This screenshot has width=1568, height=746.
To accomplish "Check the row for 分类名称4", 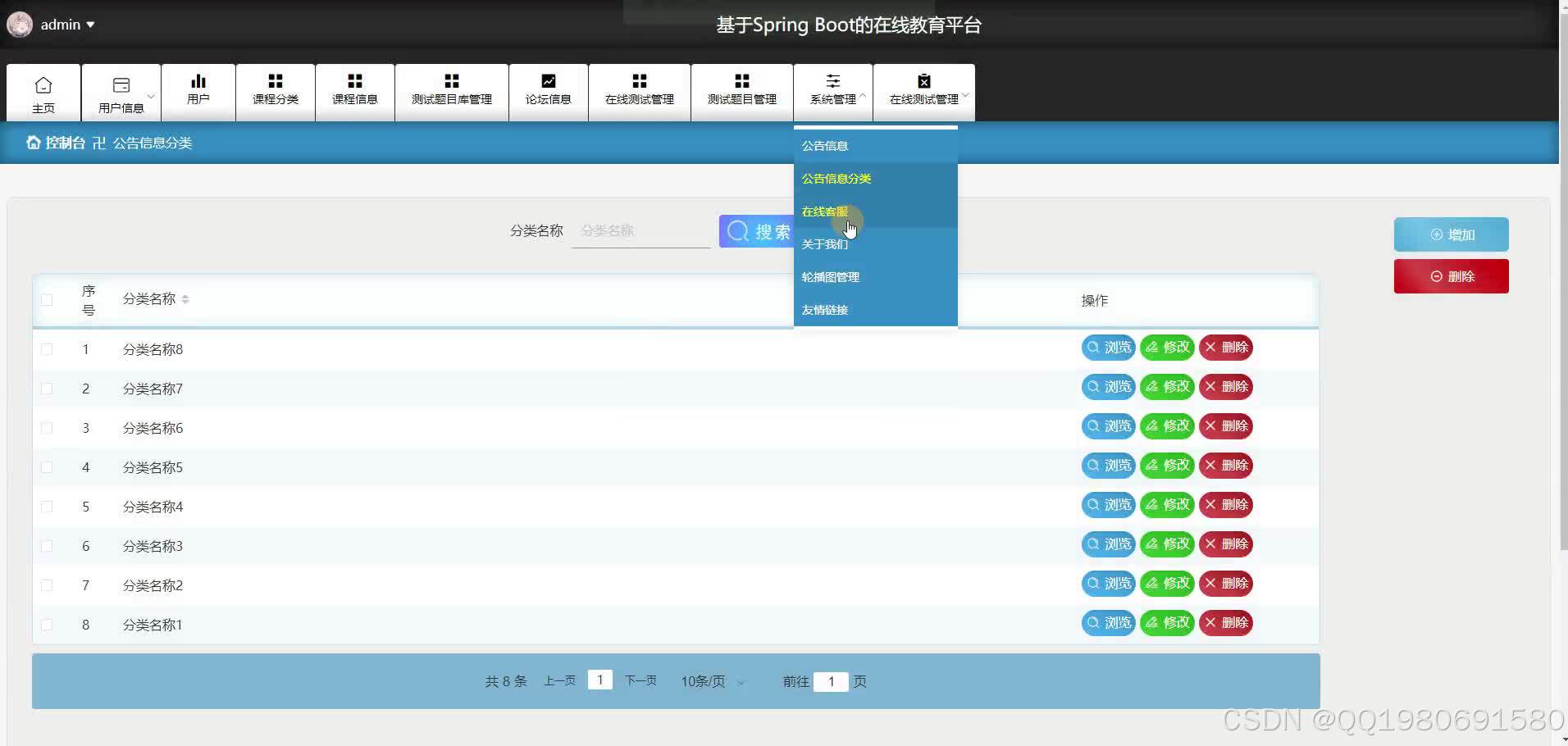I will pyautogui.click(x=47, y=507).
